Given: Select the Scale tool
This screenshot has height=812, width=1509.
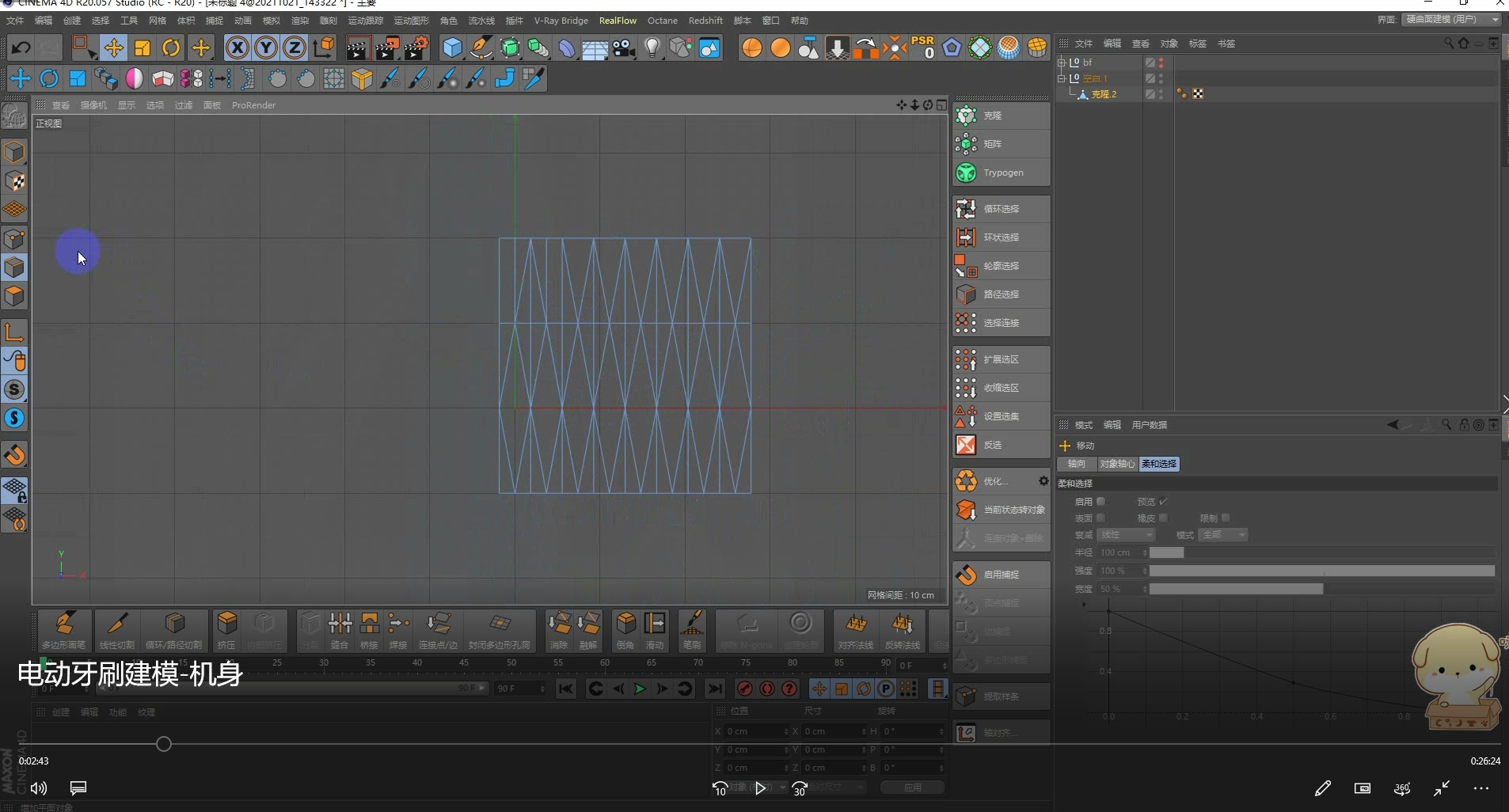Looking at the screenshot, I should pyautogui.click(x=143, y=48).
